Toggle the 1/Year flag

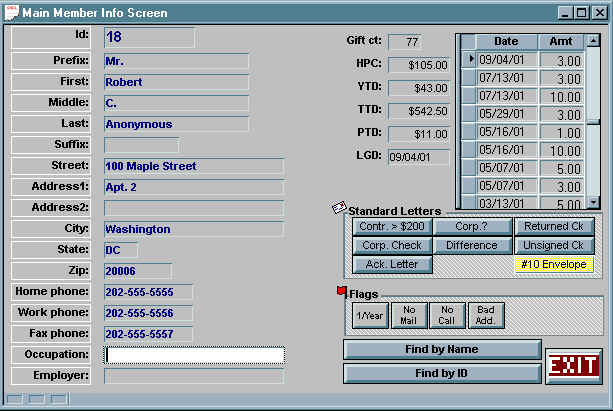(x=369, y=315)
